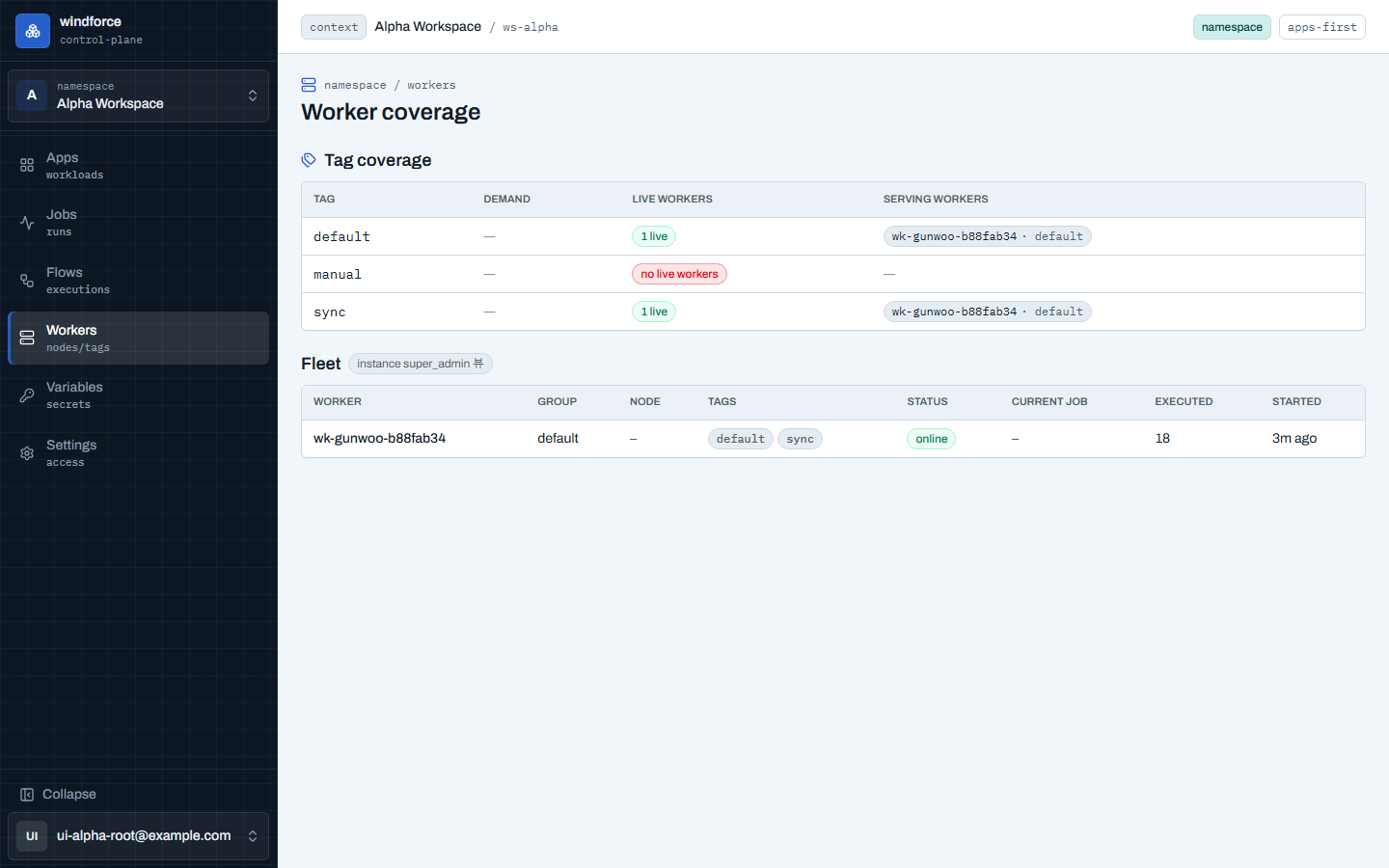Click the default group cell in Fleet
The image size is (1389, 868).
(x=558, y=438)
